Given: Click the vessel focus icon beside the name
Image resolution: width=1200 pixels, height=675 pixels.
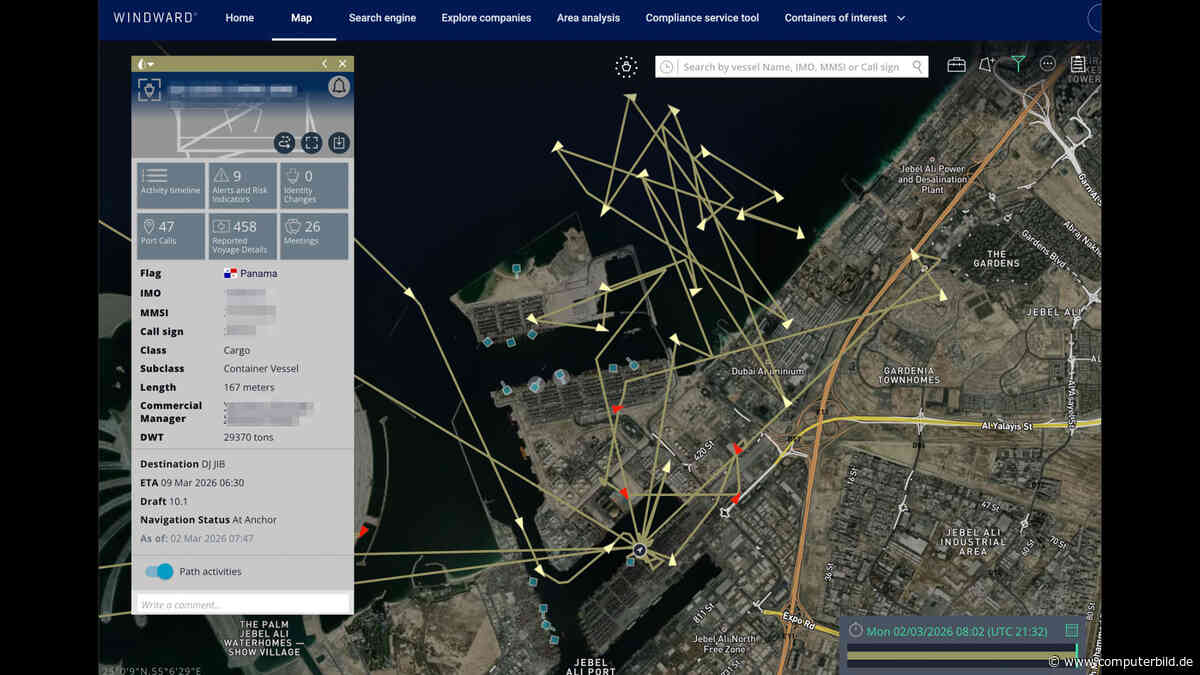Looking at the screenshot, I should pos(149,90).
